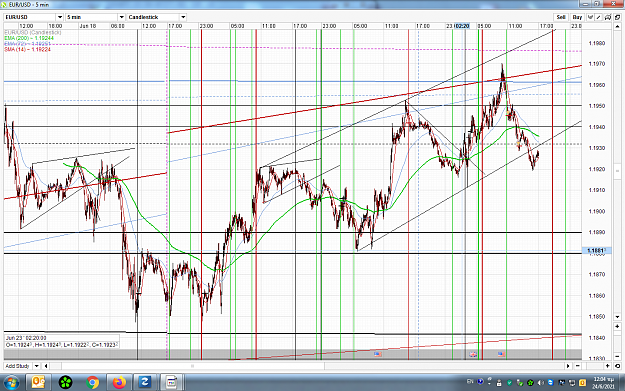Click the EUR/USD (Candlestick) legend entry
This screenshot has width=625, height=391.
point(33,32)
